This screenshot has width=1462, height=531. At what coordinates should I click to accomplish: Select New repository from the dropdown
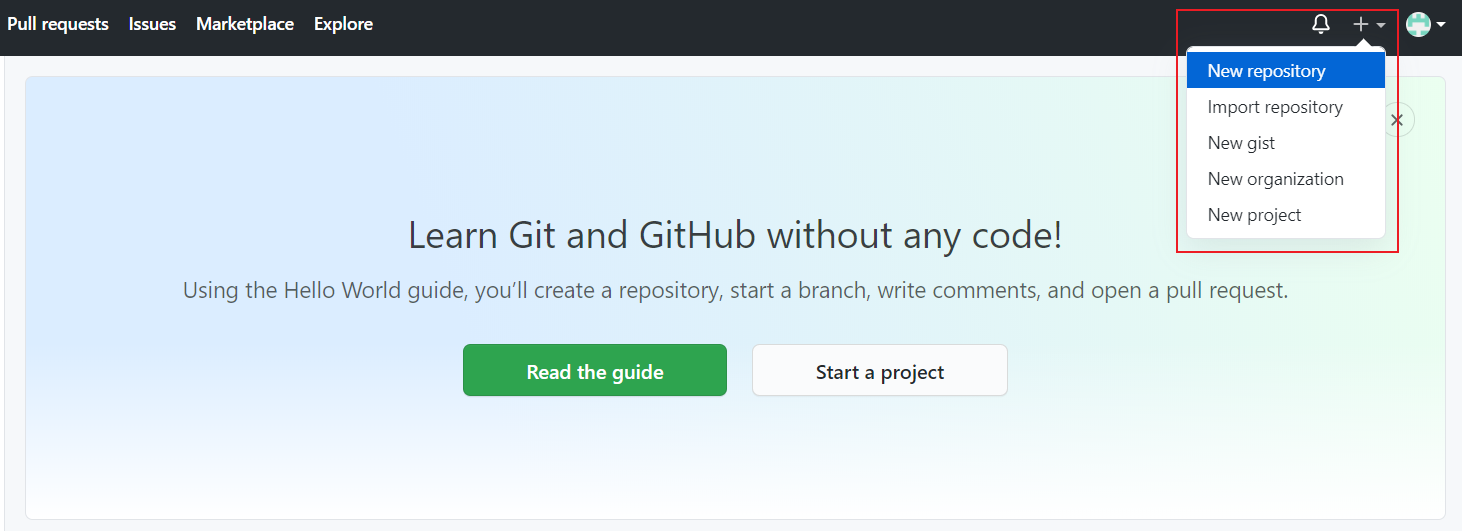click(1266, 71)
